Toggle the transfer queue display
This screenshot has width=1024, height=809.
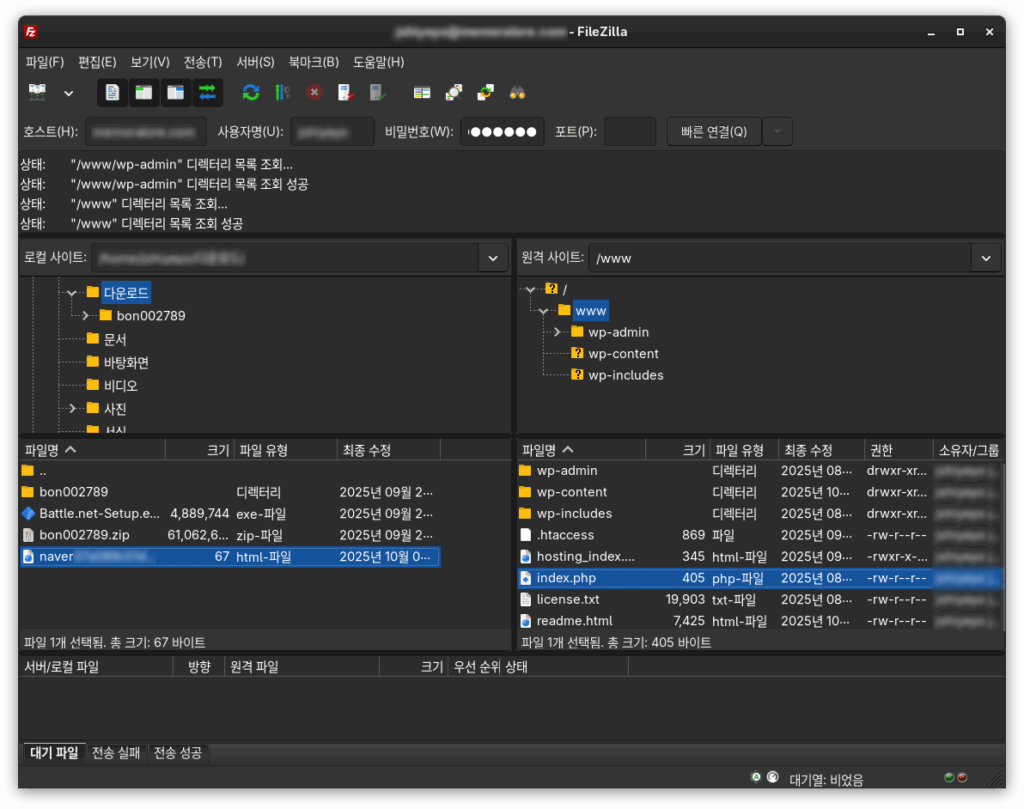pyautogui.click(x=208, y=92)
